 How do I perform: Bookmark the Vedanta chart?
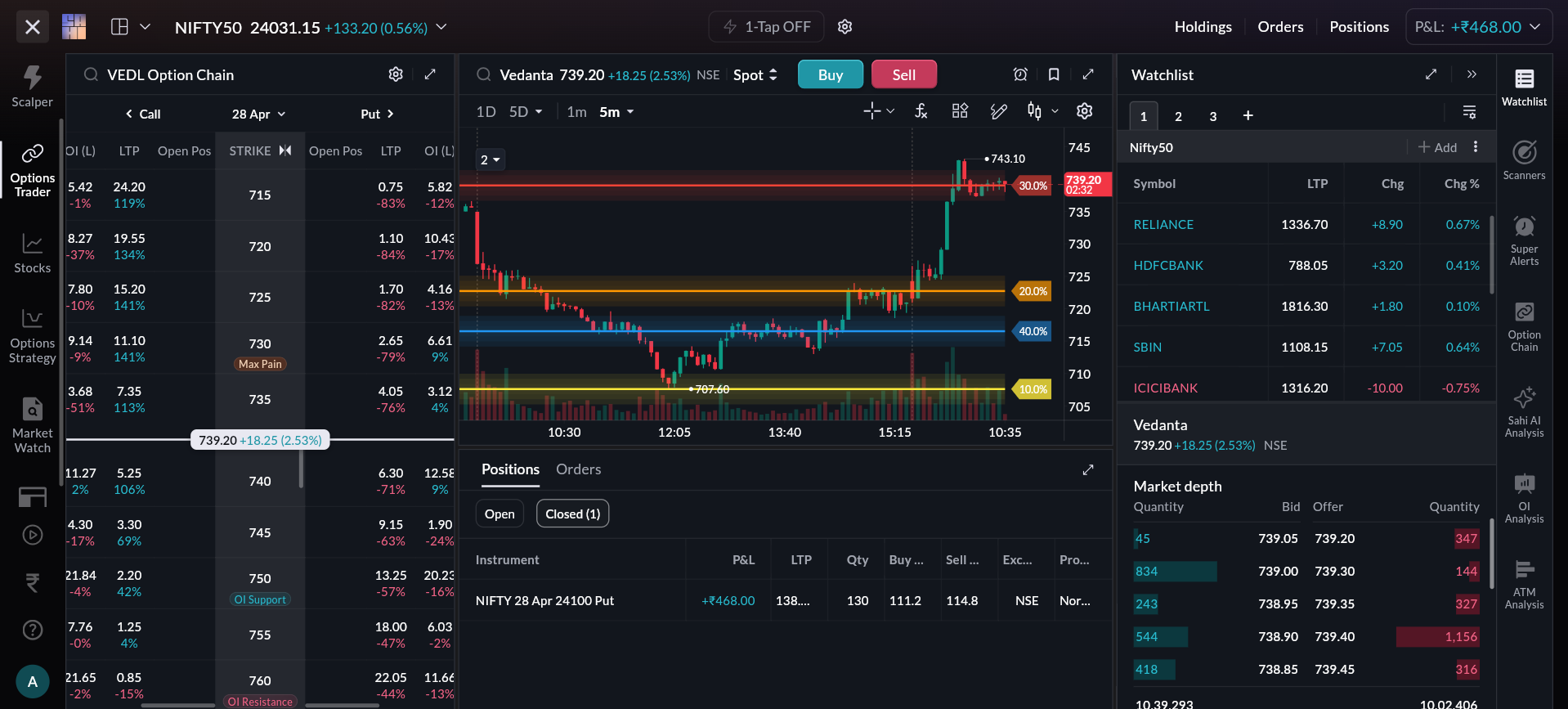1054,74
